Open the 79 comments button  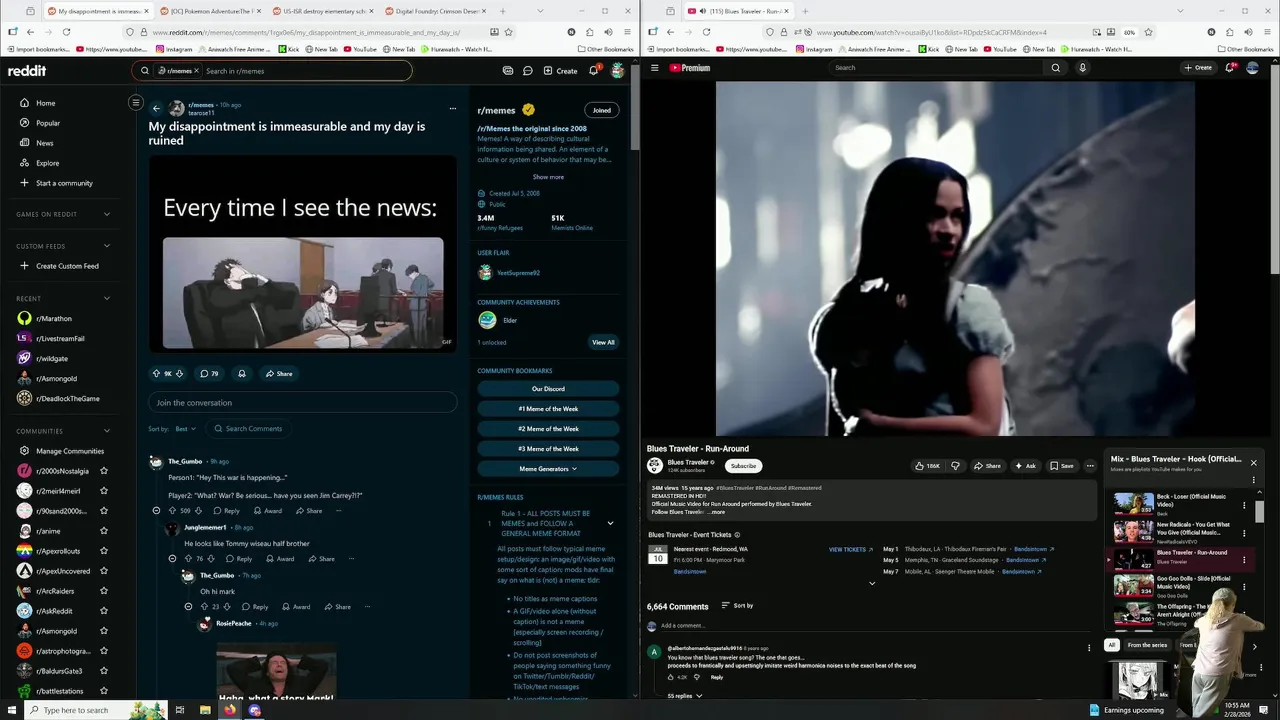[209, 373]
